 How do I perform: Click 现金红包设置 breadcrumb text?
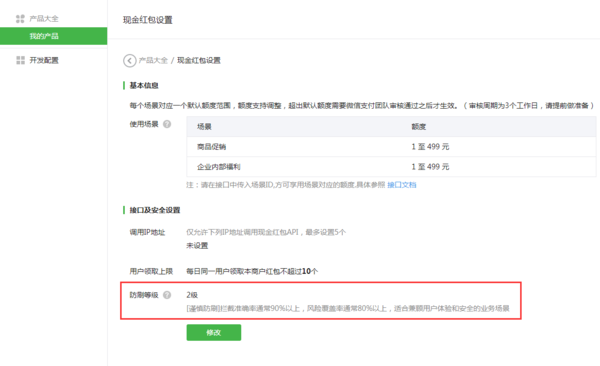coord(199,60)
